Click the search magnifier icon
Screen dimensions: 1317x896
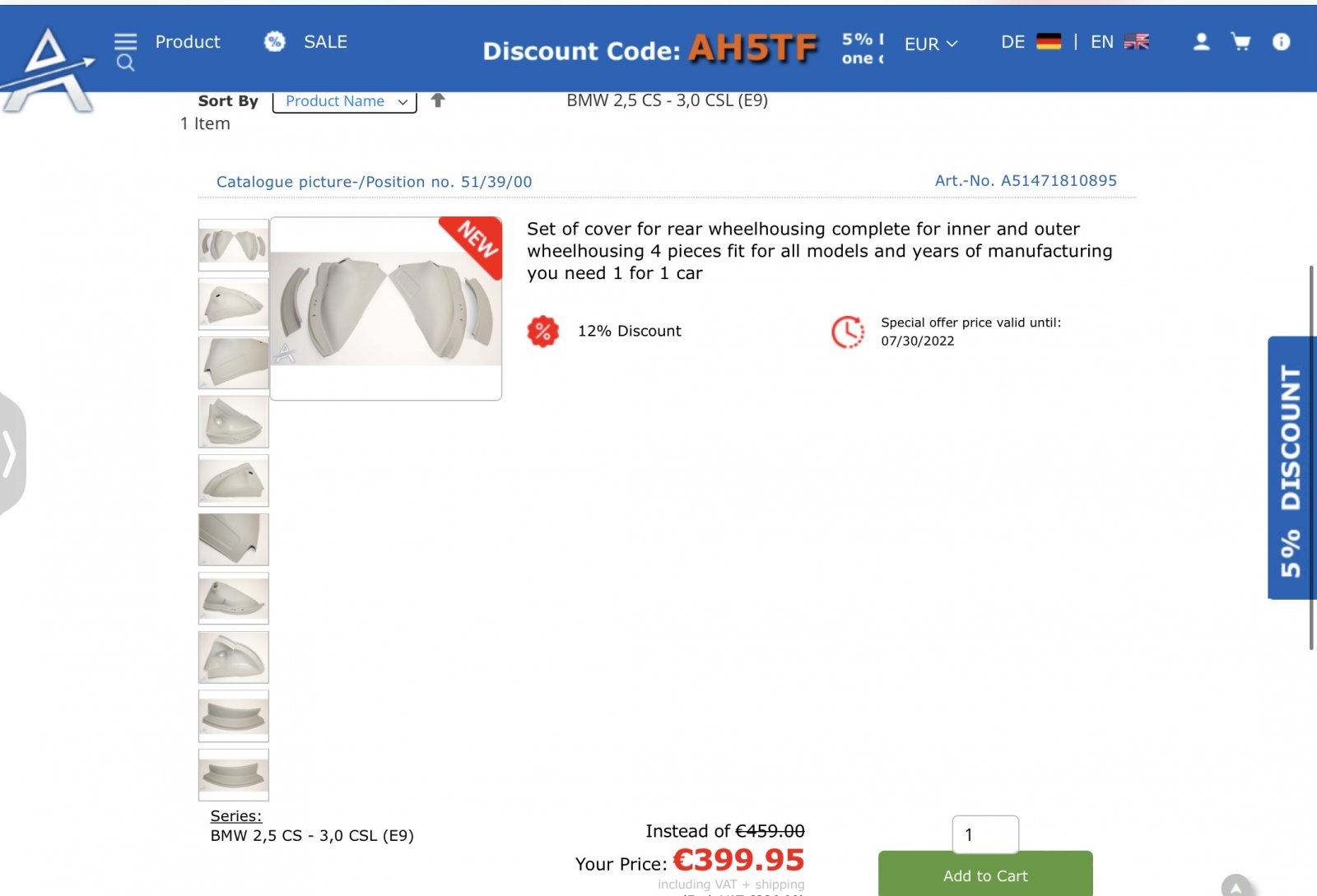coord(125,63)
